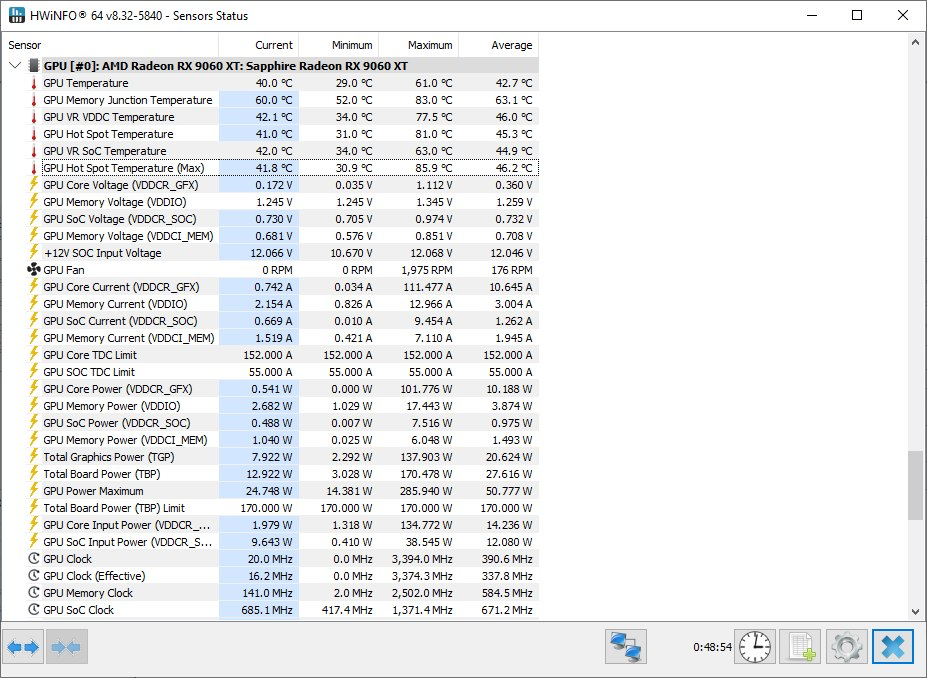Click the 0:48:54 elapsed time readout
Image resolution: width=927 pixels, height=678 pixels.
[712, 647]
